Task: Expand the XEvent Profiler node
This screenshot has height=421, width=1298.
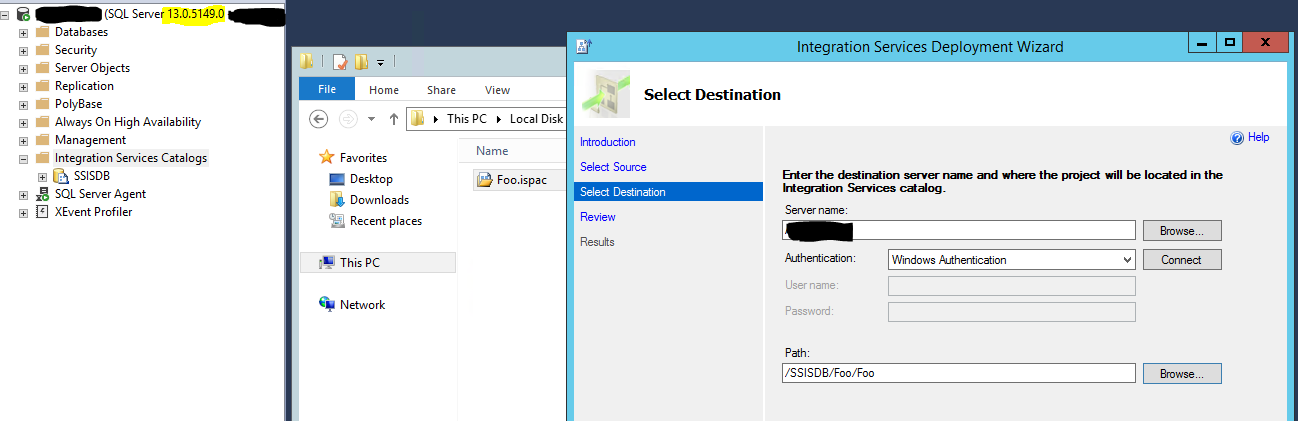Action: [23, 212]
